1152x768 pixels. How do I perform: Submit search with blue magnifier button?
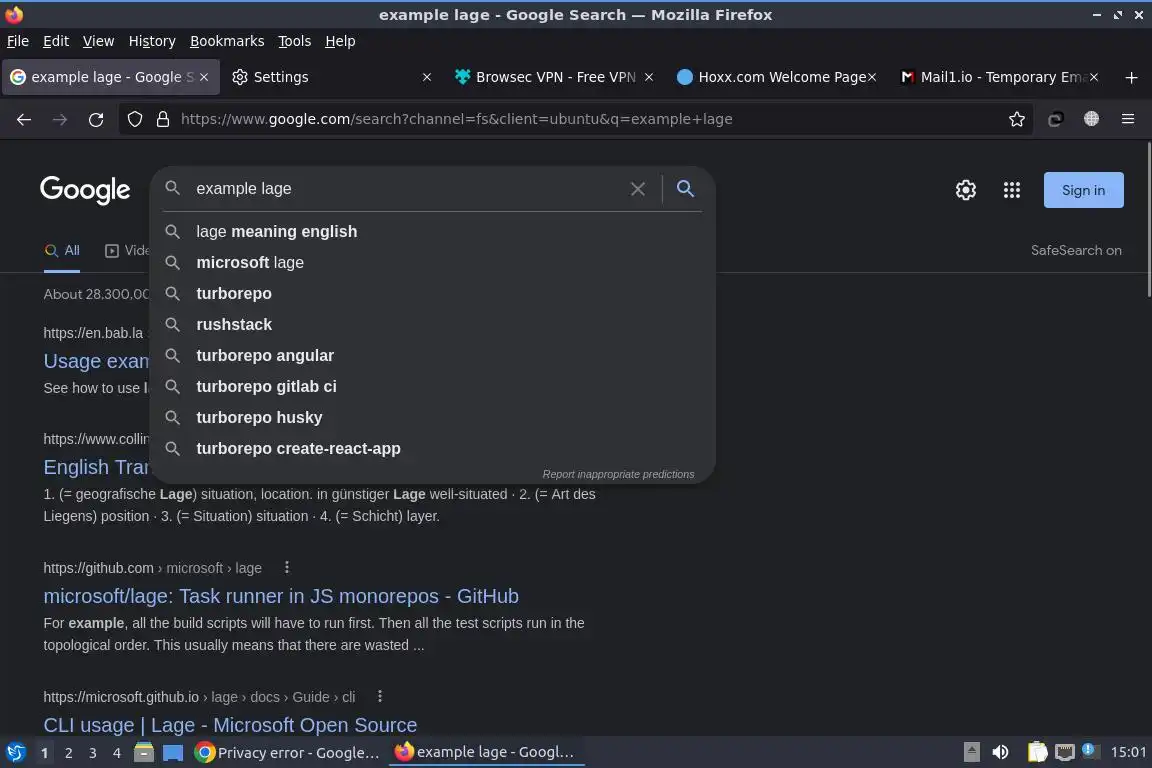(x=685, y=189)
